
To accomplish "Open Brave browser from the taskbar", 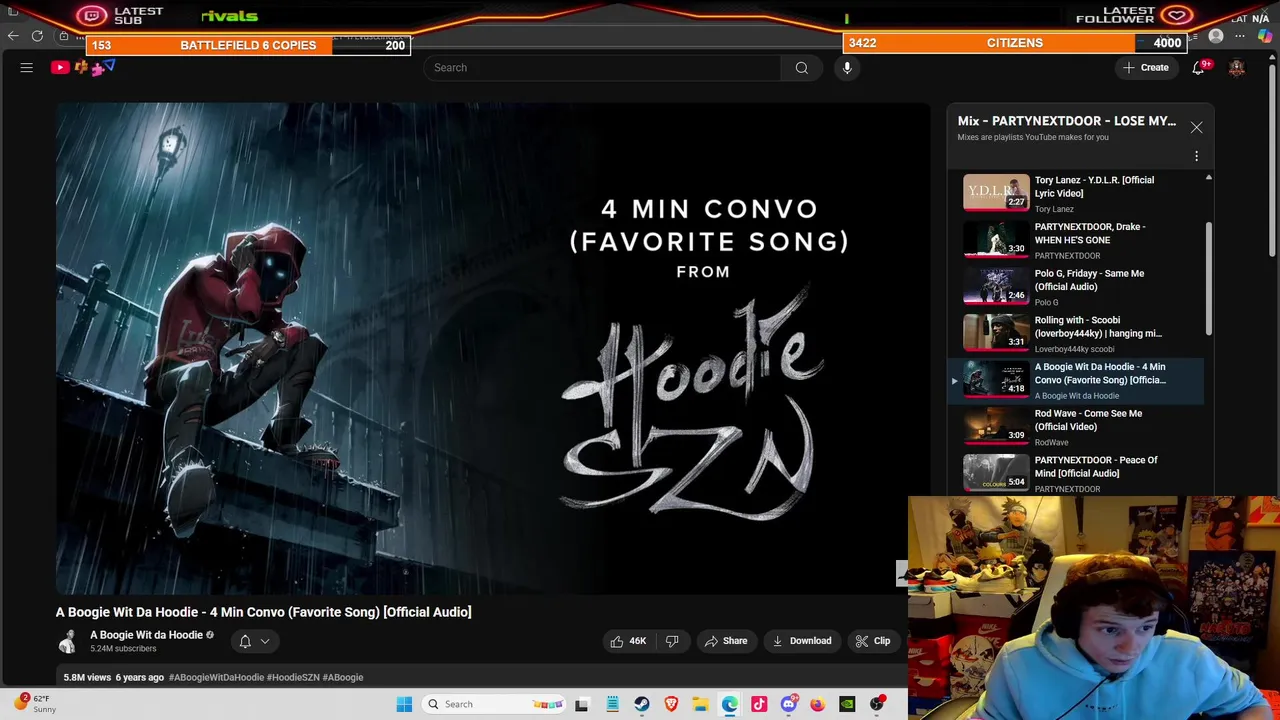I will (x=671, y=704).
